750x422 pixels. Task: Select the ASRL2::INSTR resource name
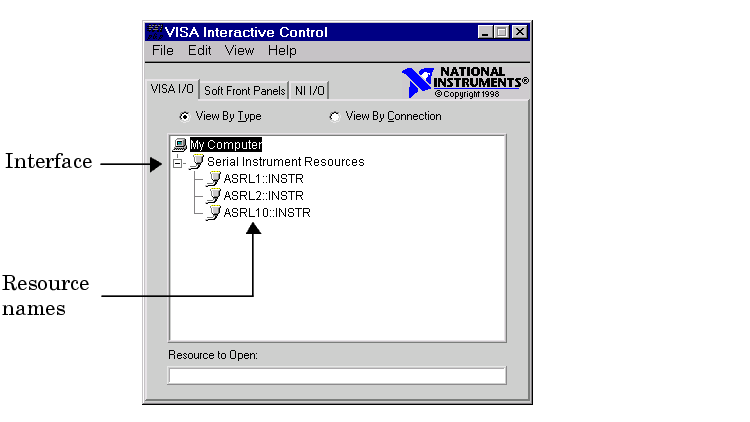[x=264, y=196]
